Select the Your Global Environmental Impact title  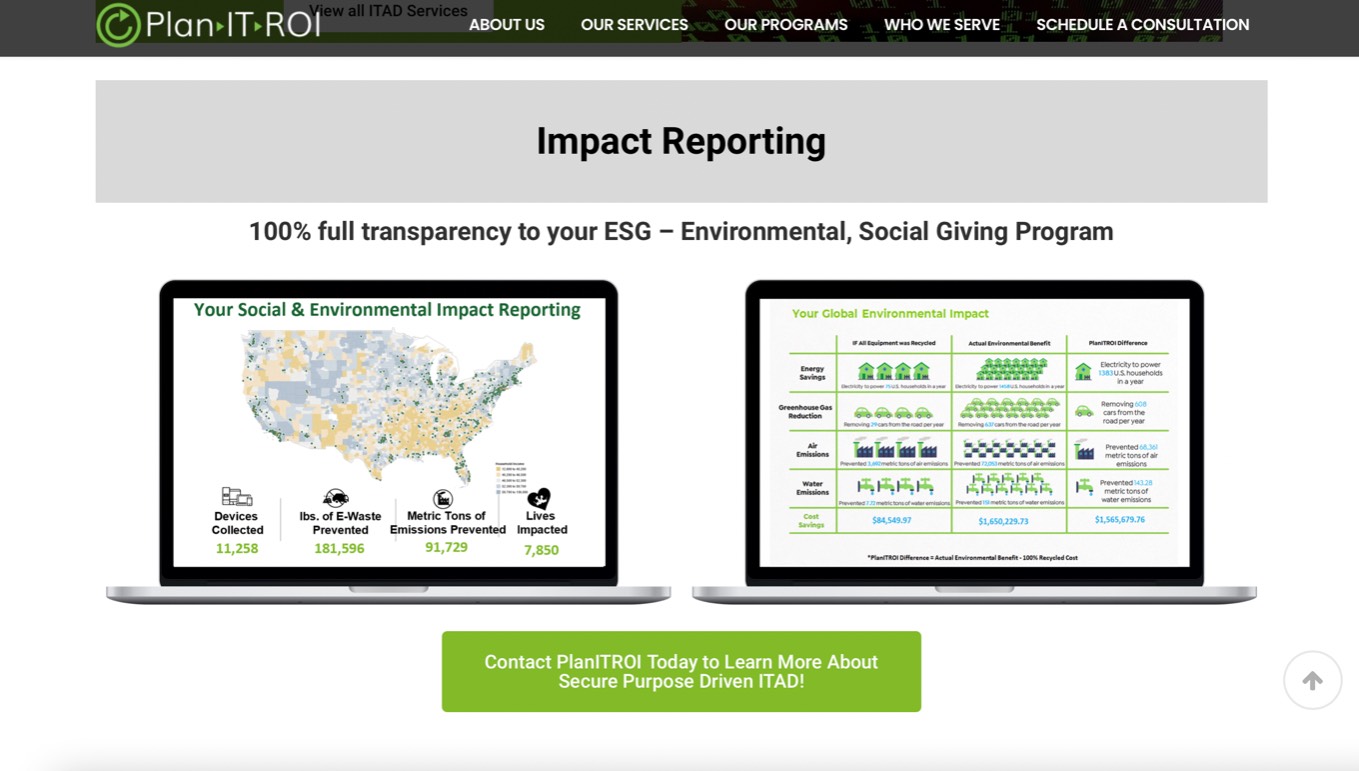pyautogui.click(x=890, y=314)
